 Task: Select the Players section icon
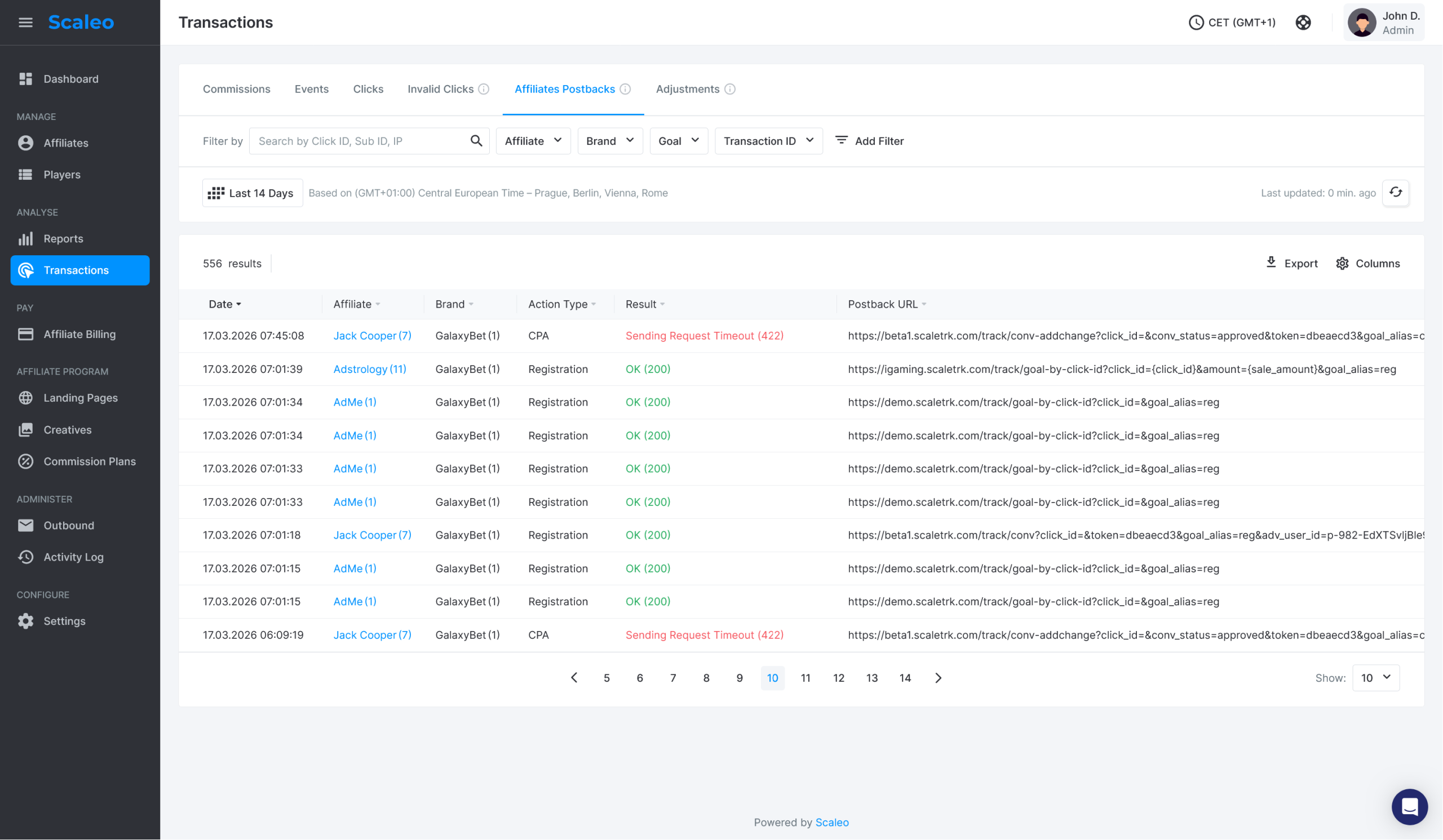coord(25,175)
